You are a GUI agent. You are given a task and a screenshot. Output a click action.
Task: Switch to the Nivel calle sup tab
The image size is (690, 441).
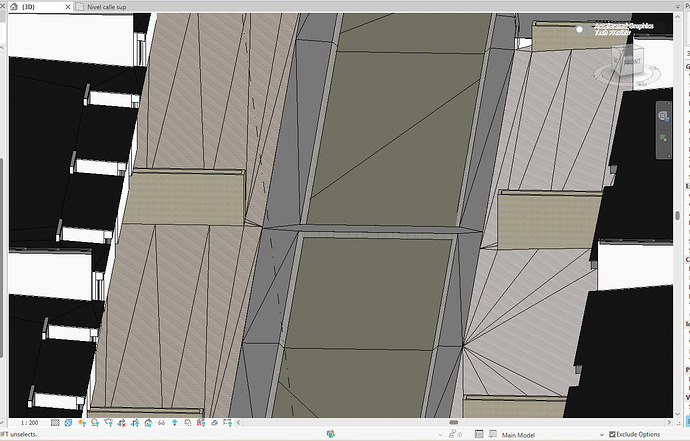[106, 7]
